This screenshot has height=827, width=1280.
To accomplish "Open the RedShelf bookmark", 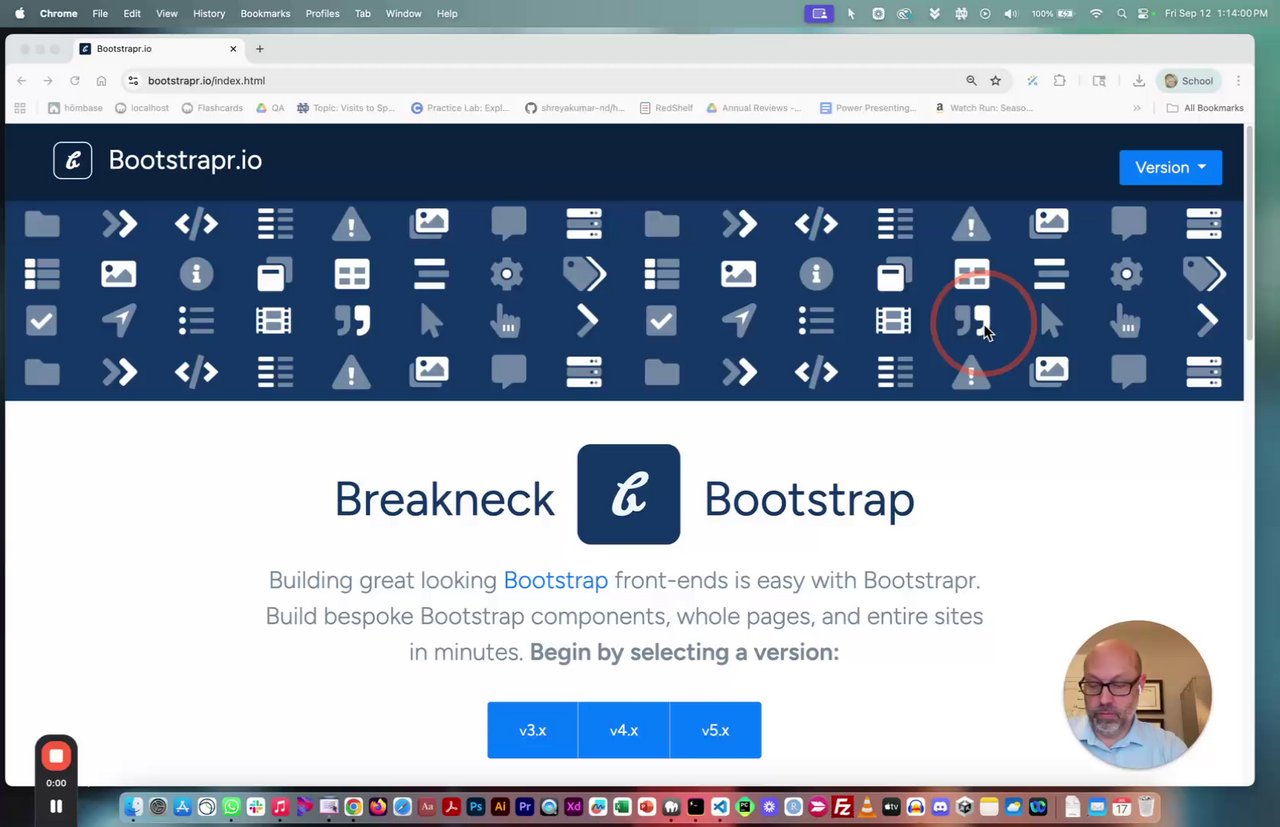I will [667, 108].
